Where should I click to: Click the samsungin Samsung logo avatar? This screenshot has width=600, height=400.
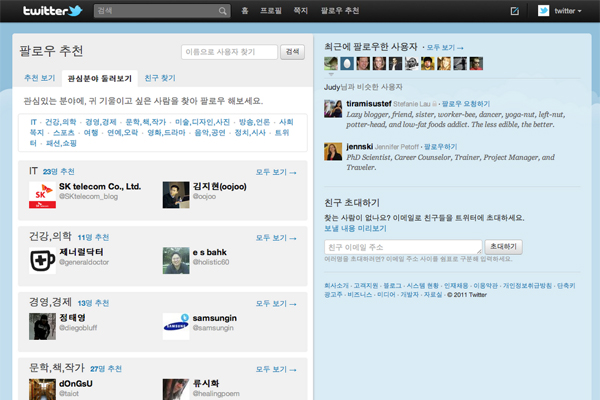point(175,326)
